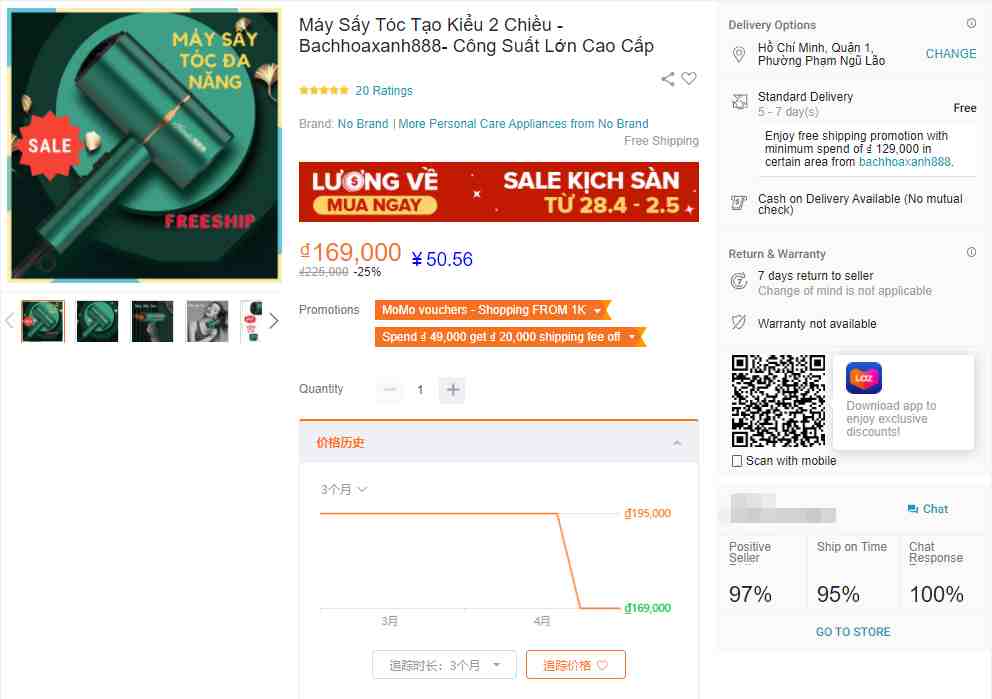This screenshot has width=992, height=699.
Task: Click the share icon near the title
Action: 667,79
